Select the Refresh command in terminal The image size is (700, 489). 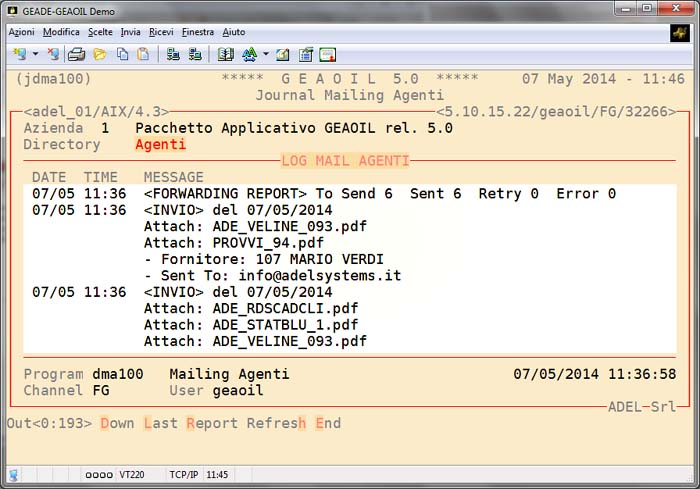tap(277, 423)
